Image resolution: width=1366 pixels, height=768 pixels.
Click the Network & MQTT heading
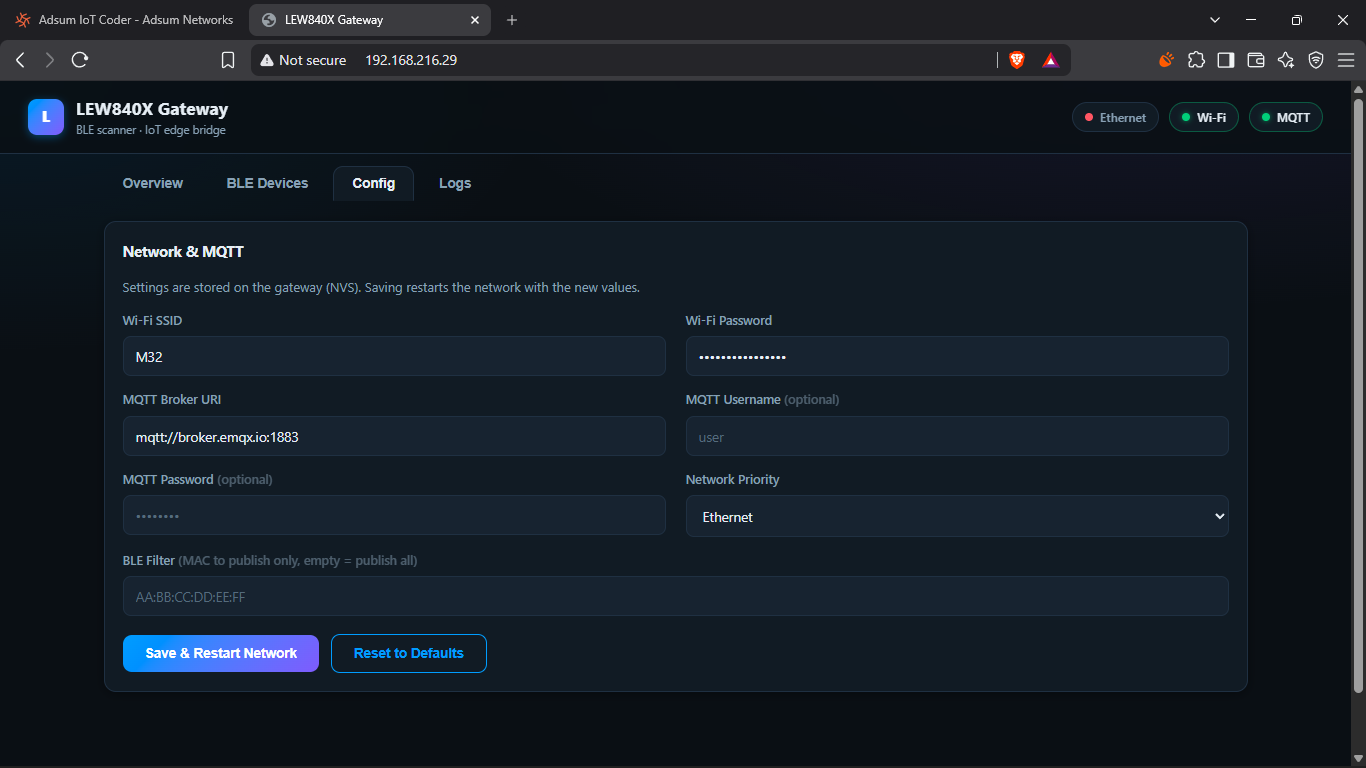point(183,252)
